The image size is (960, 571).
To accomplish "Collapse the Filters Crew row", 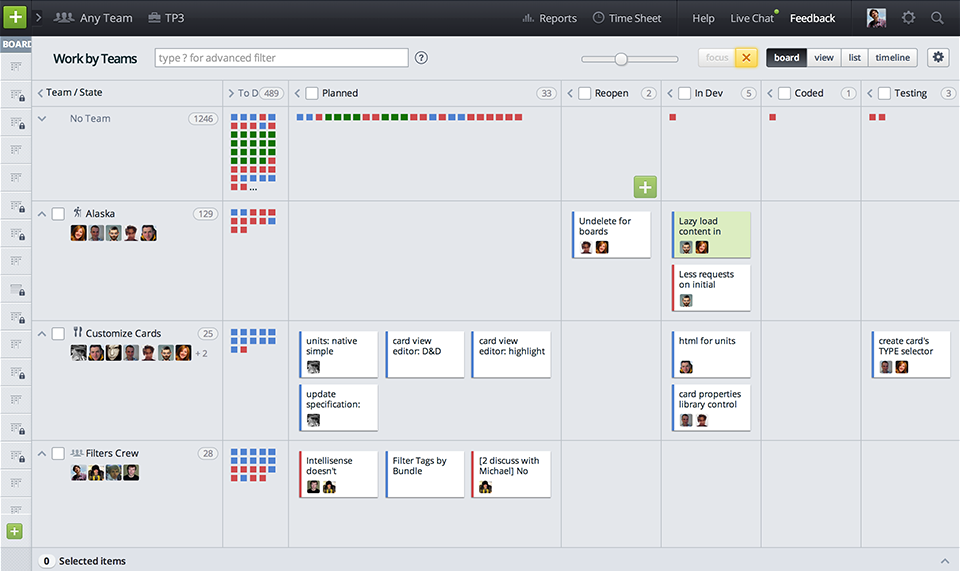I will click(42, 453).
